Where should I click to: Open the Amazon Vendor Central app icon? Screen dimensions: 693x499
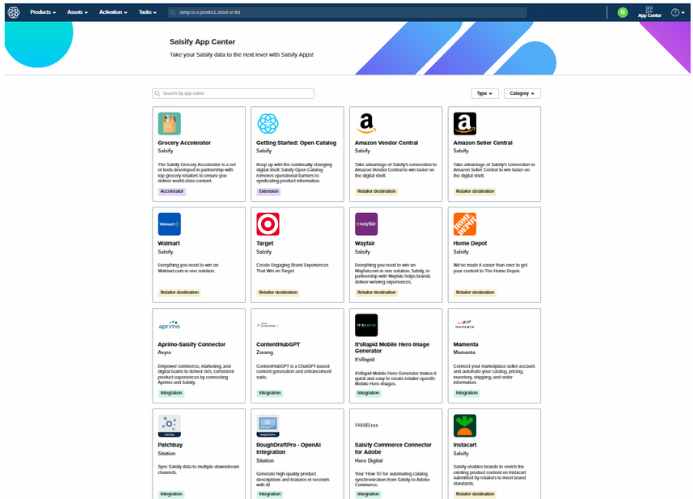pyautogui.click(x=366, y=123)
